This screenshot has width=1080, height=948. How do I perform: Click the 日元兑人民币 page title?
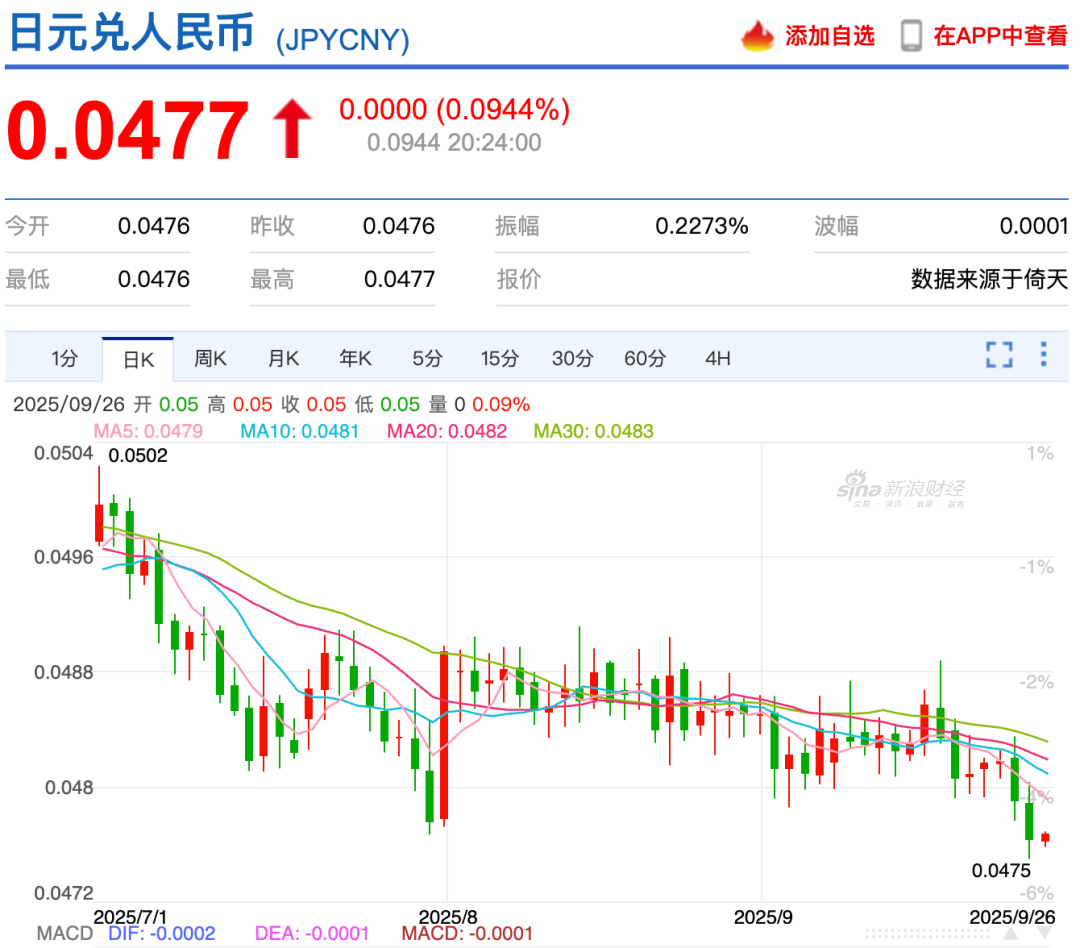(132, 33)
